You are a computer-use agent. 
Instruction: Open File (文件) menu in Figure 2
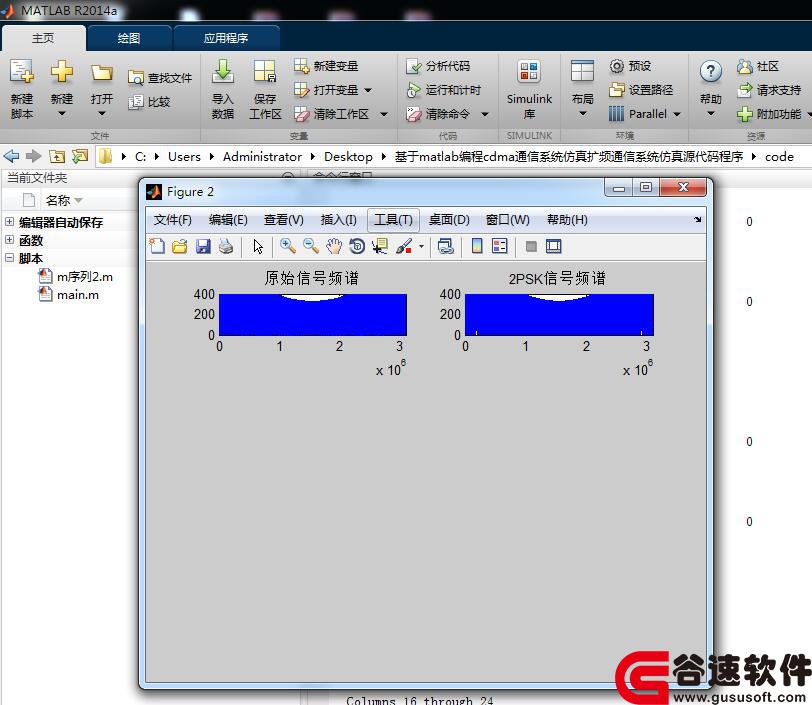[x=172, y=220]
